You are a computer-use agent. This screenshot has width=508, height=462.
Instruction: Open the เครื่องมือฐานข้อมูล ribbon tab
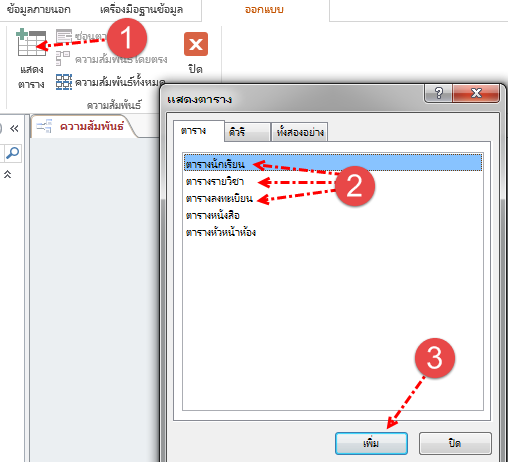141,10
